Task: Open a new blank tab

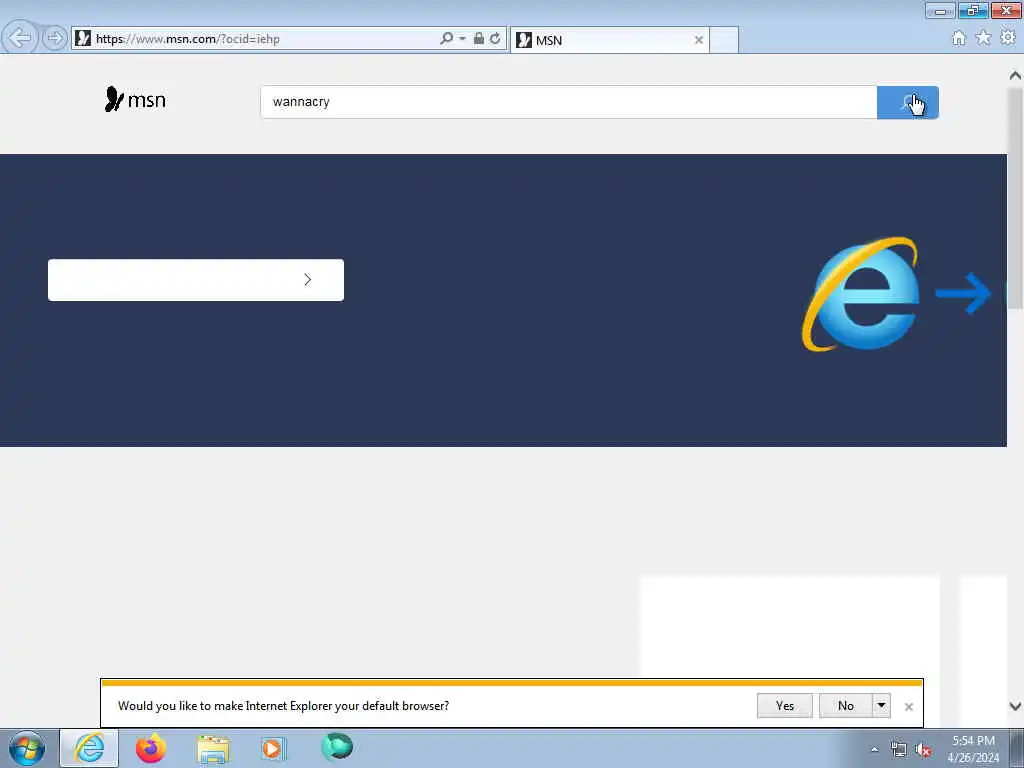Action: point(724,40)
